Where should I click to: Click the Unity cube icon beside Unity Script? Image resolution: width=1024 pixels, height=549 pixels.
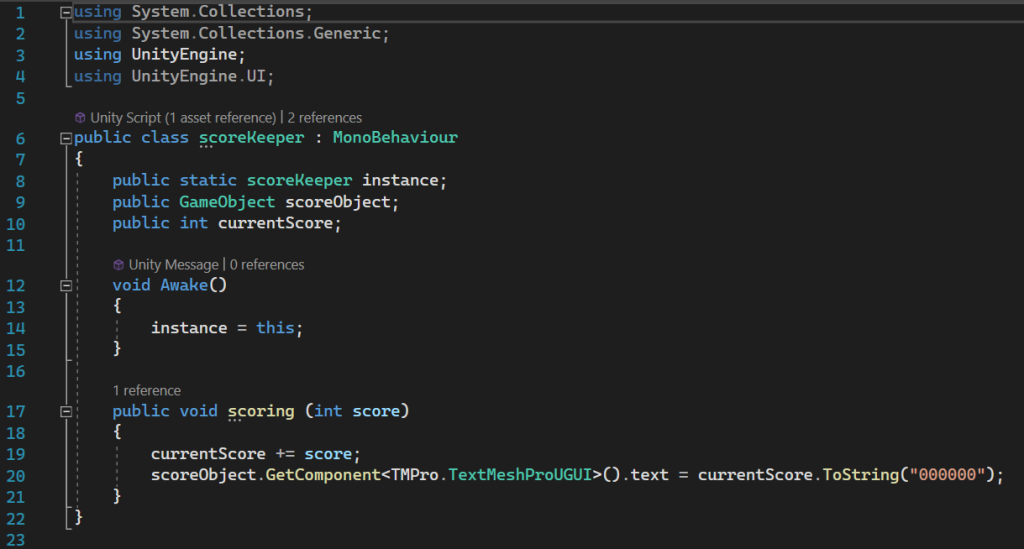pos(80,118)
